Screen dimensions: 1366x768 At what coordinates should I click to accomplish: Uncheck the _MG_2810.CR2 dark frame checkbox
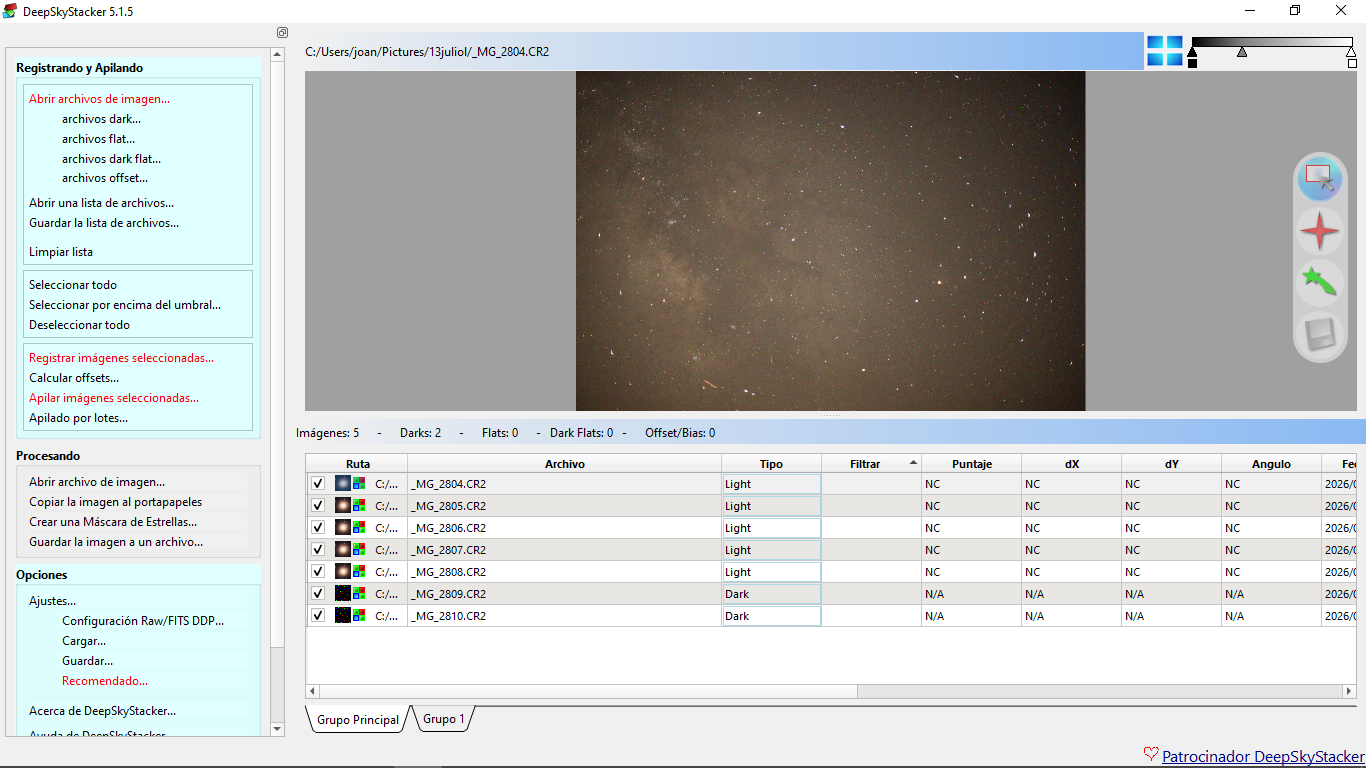[318, 616]
